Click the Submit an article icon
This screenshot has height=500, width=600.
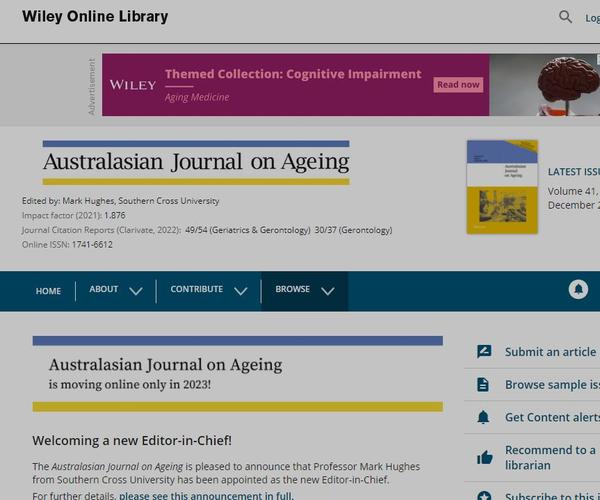coord(484,352)
